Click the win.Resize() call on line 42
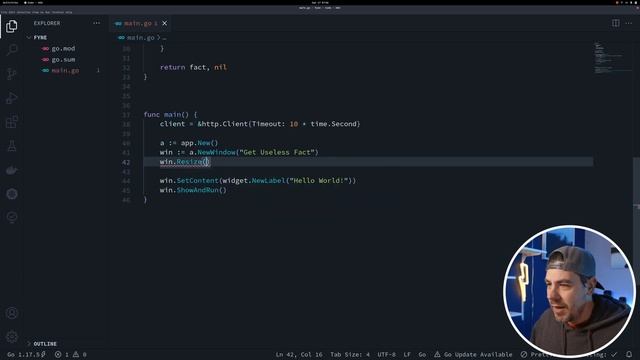Image resolution: width=640 pixels, height=360 pixels. pos(184,162)
